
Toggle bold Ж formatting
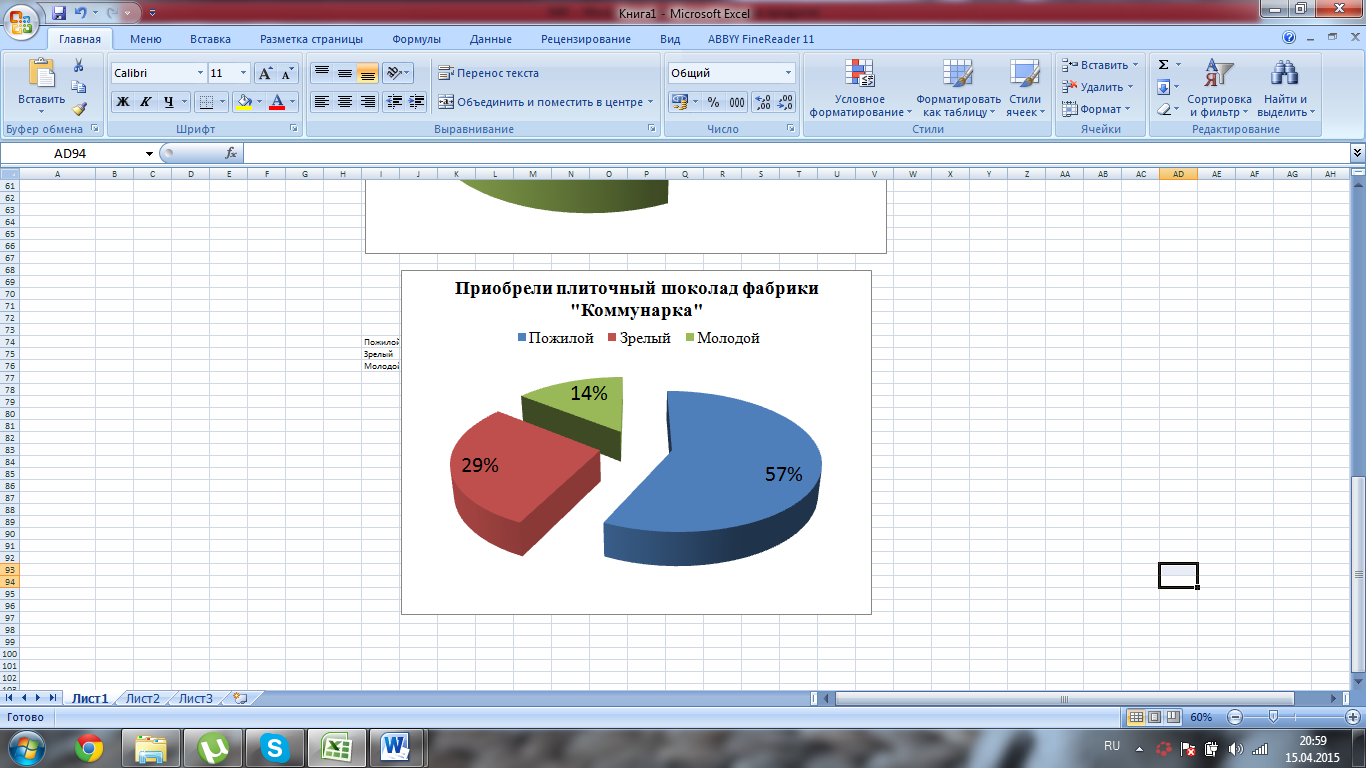coord(123,102)
